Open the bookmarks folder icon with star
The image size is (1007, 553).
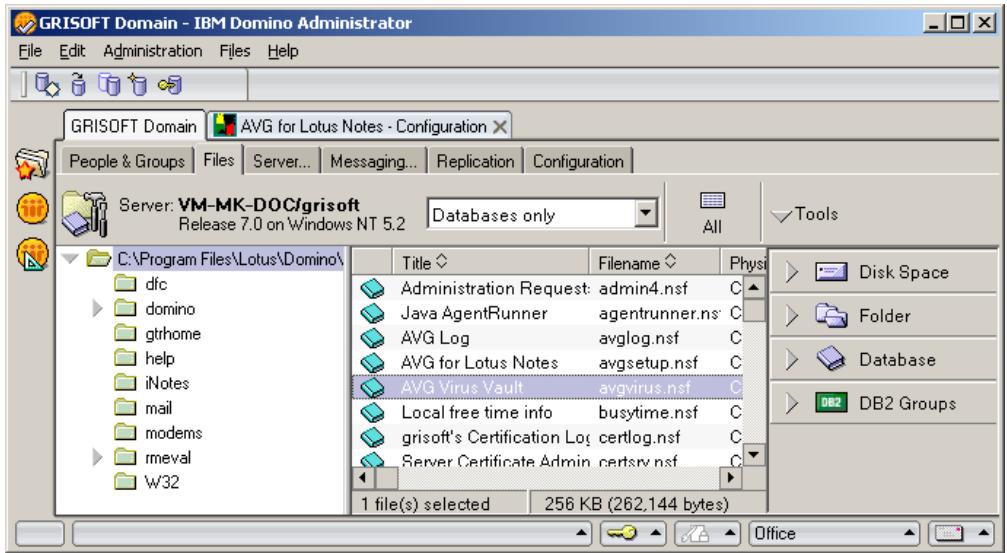(31, 164)
